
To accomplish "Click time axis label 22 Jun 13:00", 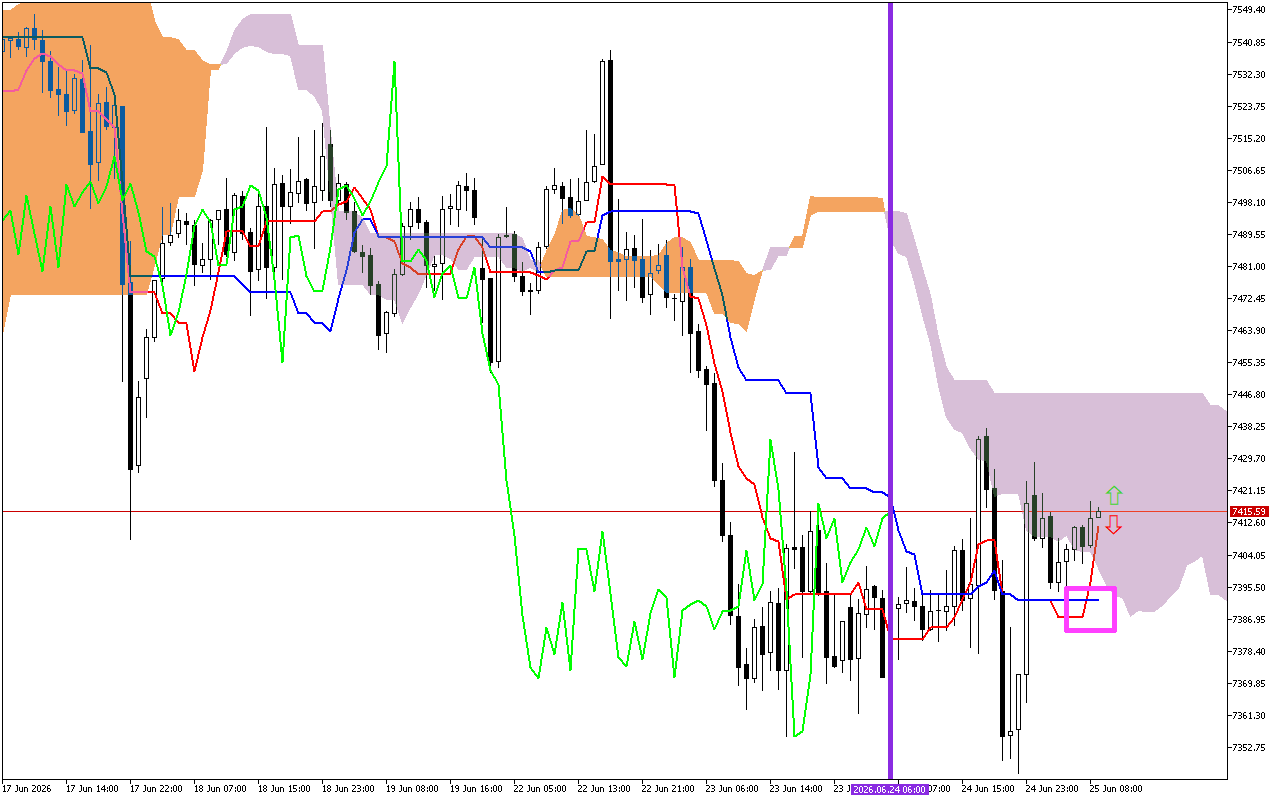I will click(x=605, y=789).
